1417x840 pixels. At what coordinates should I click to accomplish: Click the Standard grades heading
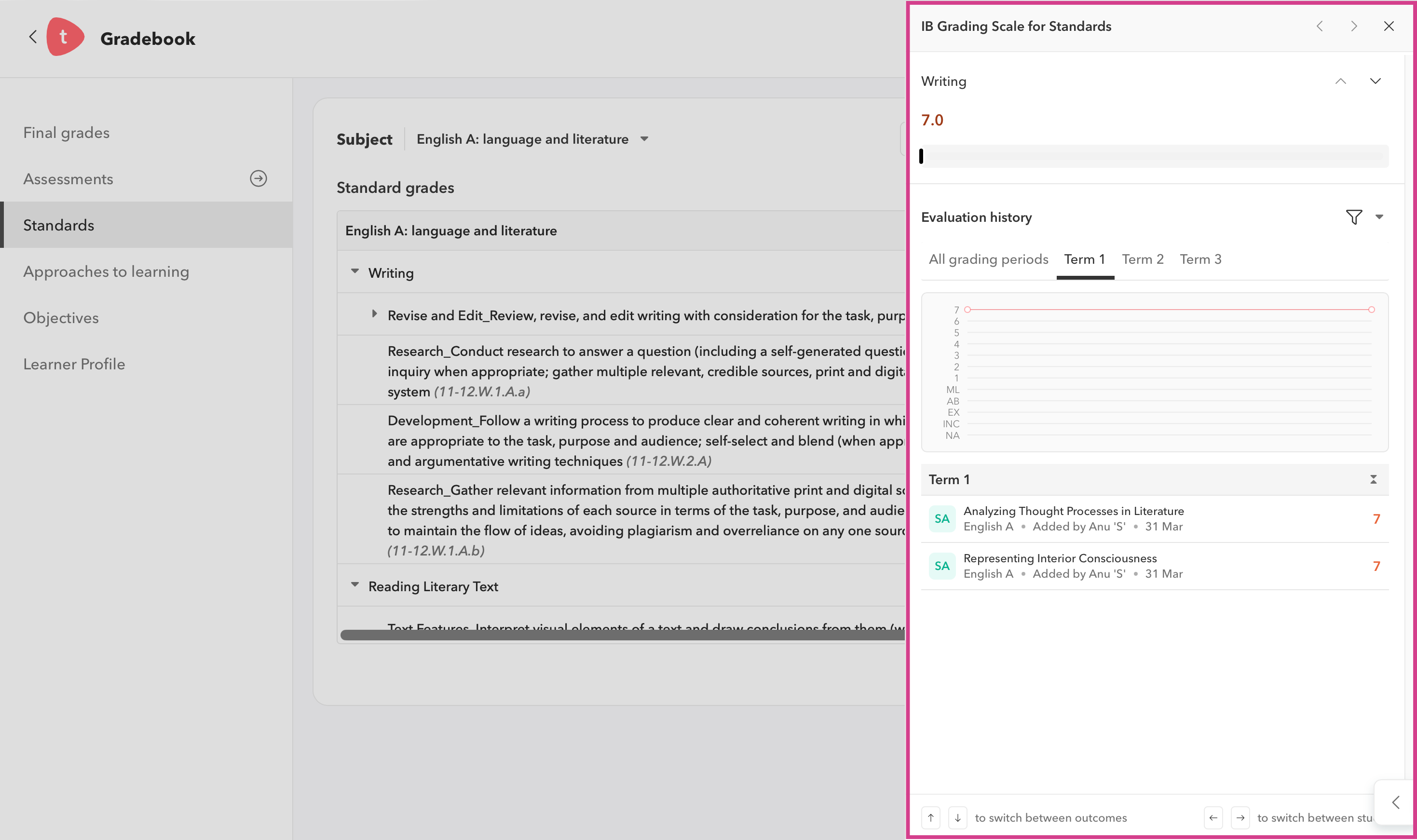coord(395,188)
